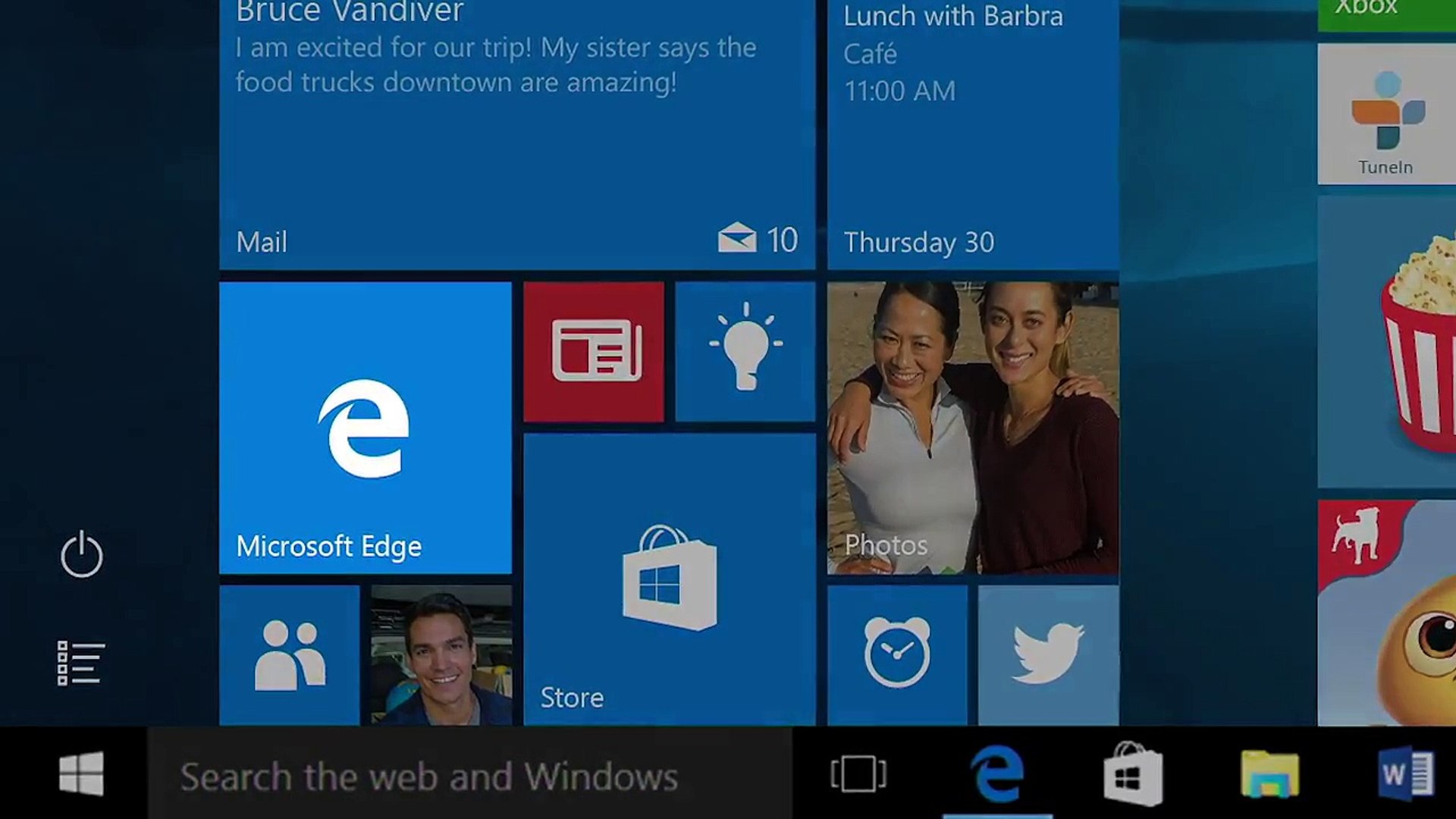Open the Alarms & Clock tile
This screenshot has width=1456, height=819.
(897, 654)
